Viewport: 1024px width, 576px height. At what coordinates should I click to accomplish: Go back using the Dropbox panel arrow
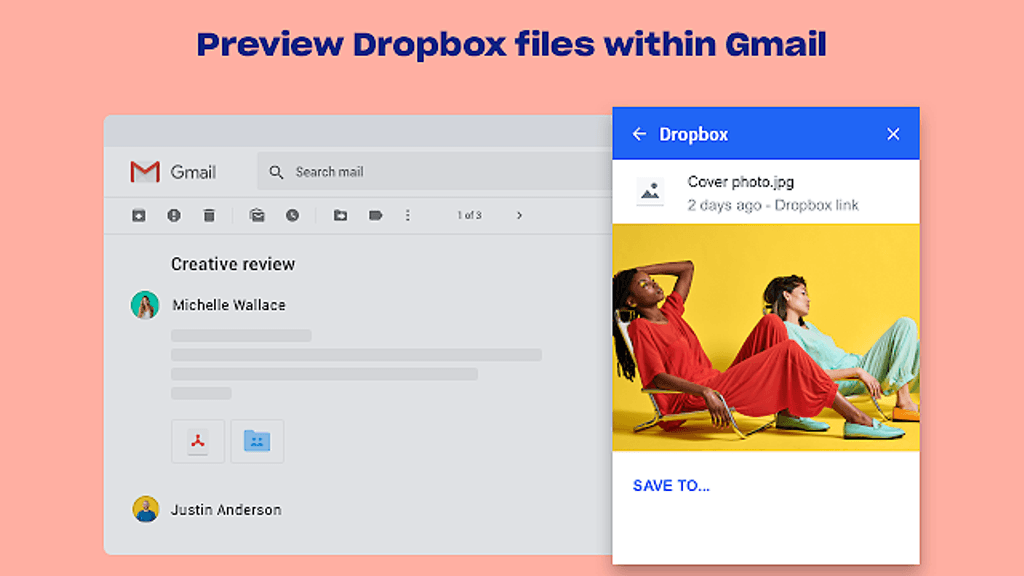pos(640,134)
